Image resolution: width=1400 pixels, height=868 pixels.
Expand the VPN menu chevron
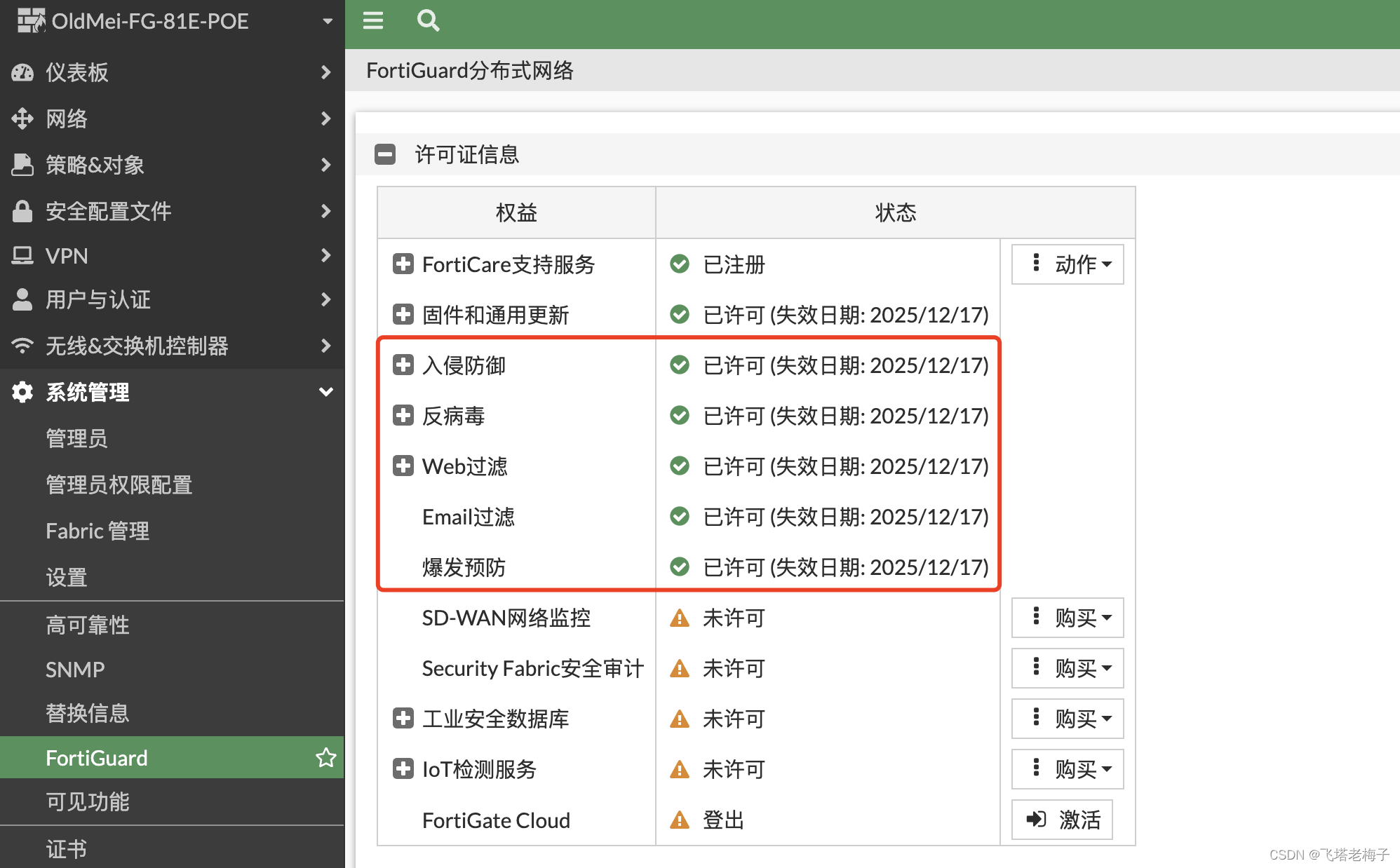tap(325, 256)
